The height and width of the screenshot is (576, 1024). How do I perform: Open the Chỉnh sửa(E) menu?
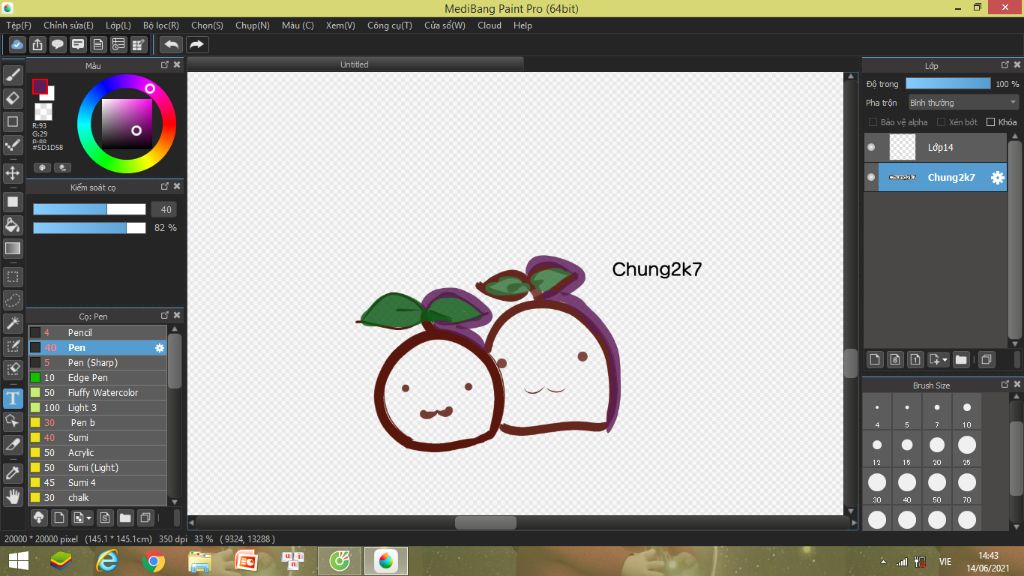point(69,25)
